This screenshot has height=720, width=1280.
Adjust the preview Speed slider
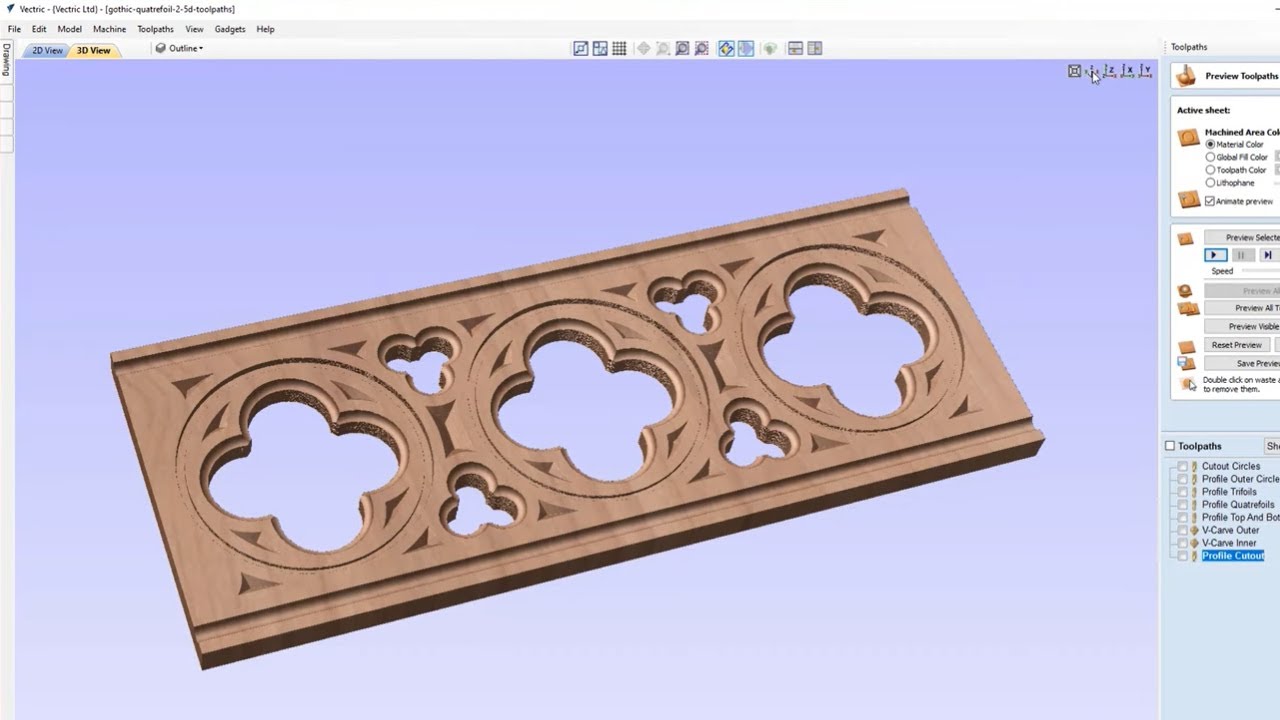1260,271
